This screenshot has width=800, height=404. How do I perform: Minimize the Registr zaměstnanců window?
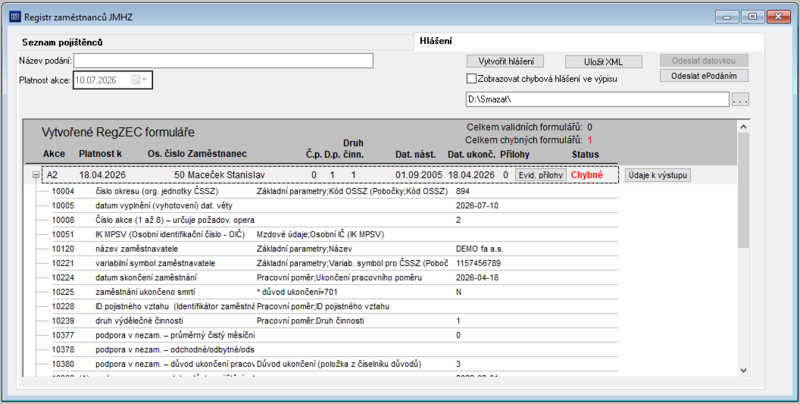coord(727,17)
